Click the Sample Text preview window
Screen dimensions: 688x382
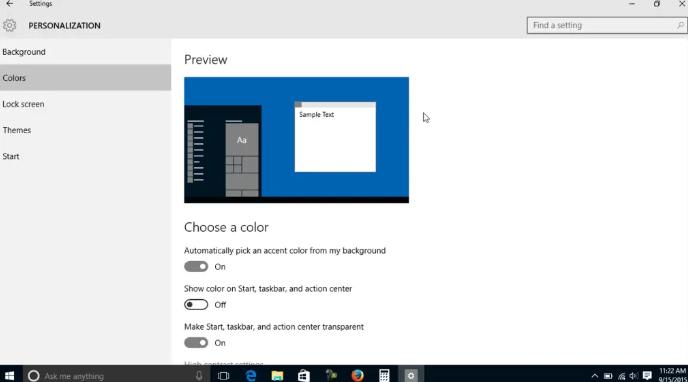(x=335, y=137)
